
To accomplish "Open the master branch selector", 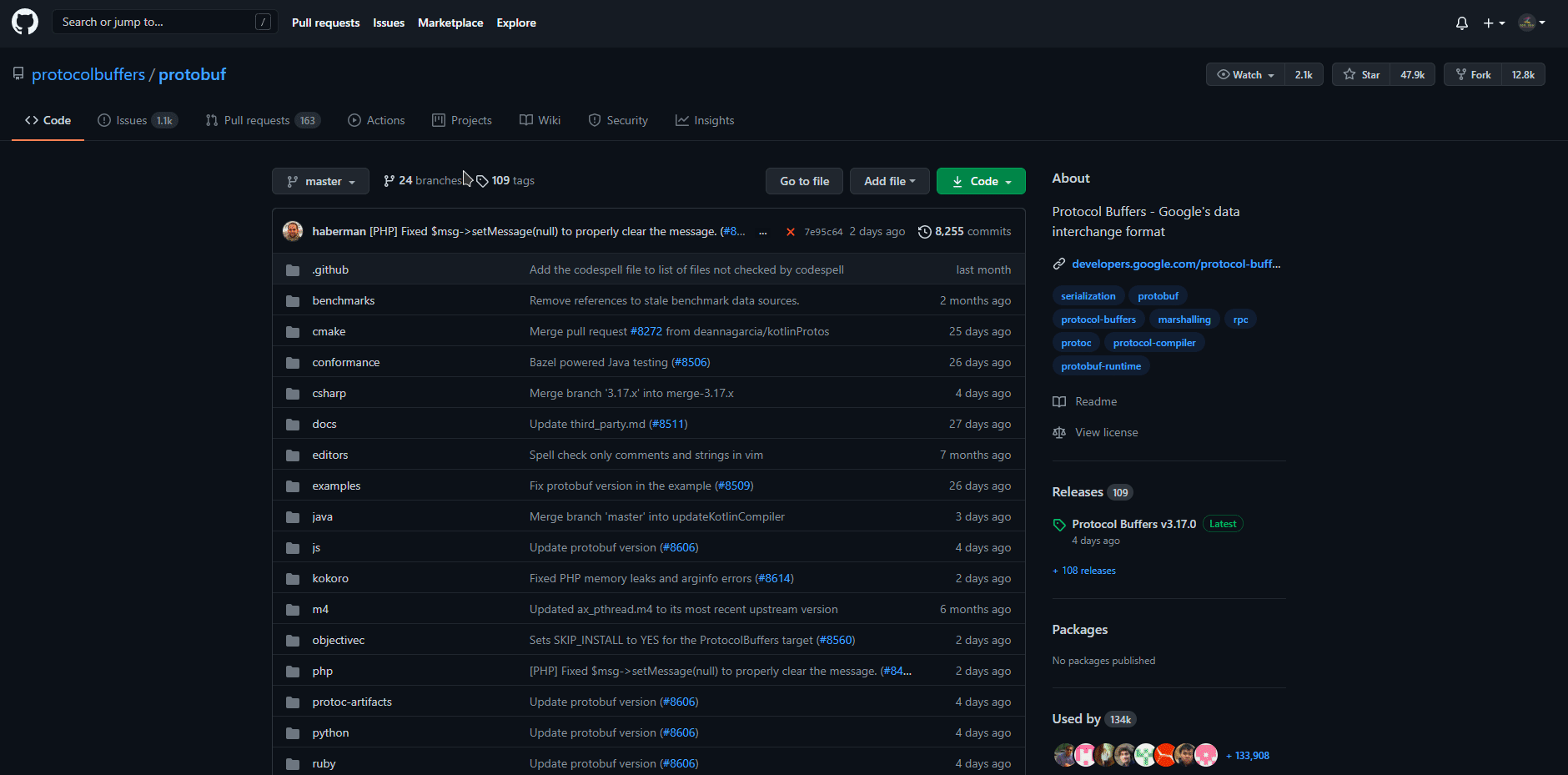I will click(320, 181).
